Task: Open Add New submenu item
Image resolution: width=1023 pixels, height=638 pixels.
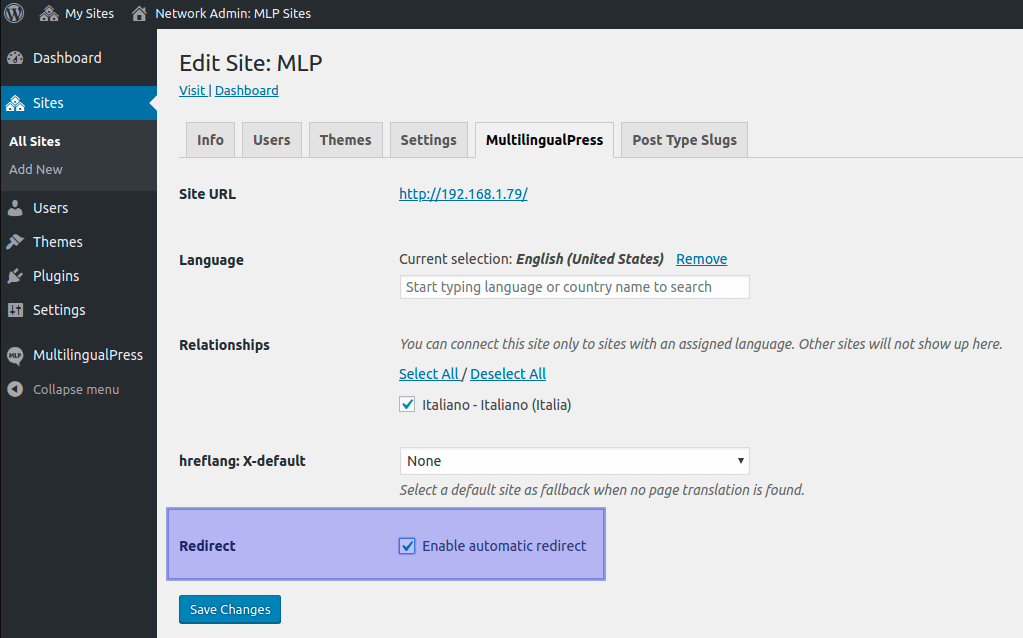Action: (36, 170)
